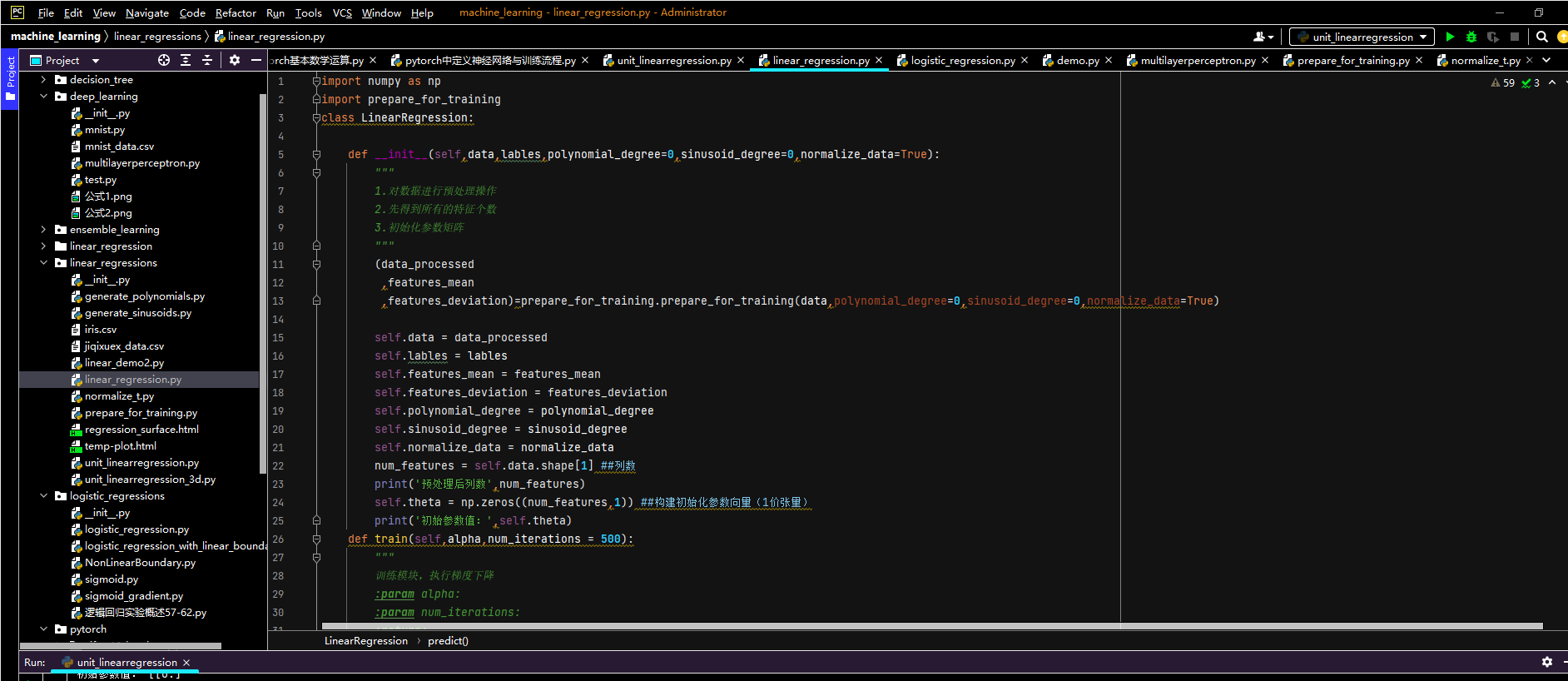This screenshot has height=681, width=1568.
Task: Run with coverage icon in toolbar
Action: [1493, 37]
